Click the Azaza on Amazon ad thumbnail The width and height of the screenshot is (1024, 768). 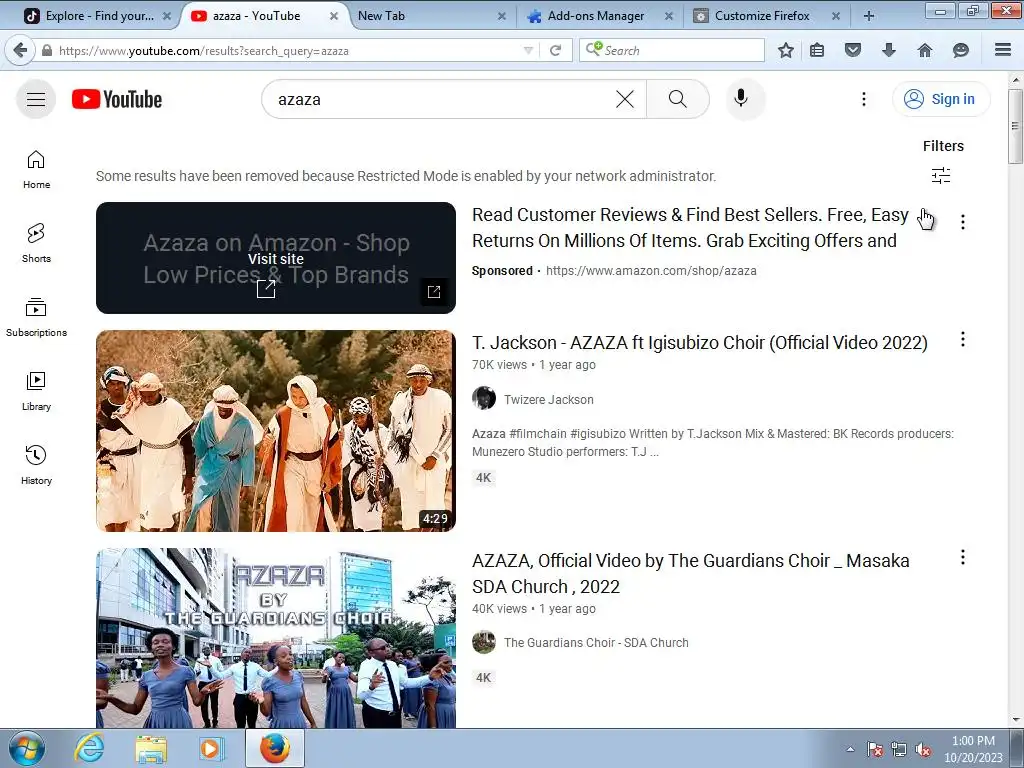(x=276, y=257)
